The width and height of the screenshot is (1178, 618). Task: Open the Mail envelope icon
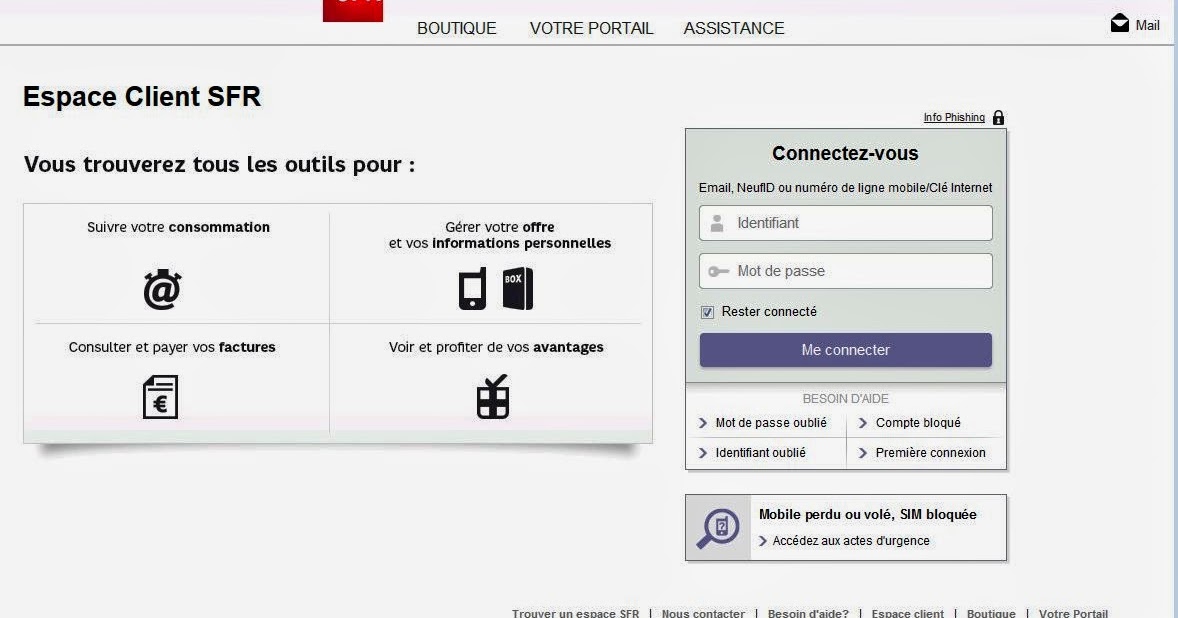[x=1119, y=23]
